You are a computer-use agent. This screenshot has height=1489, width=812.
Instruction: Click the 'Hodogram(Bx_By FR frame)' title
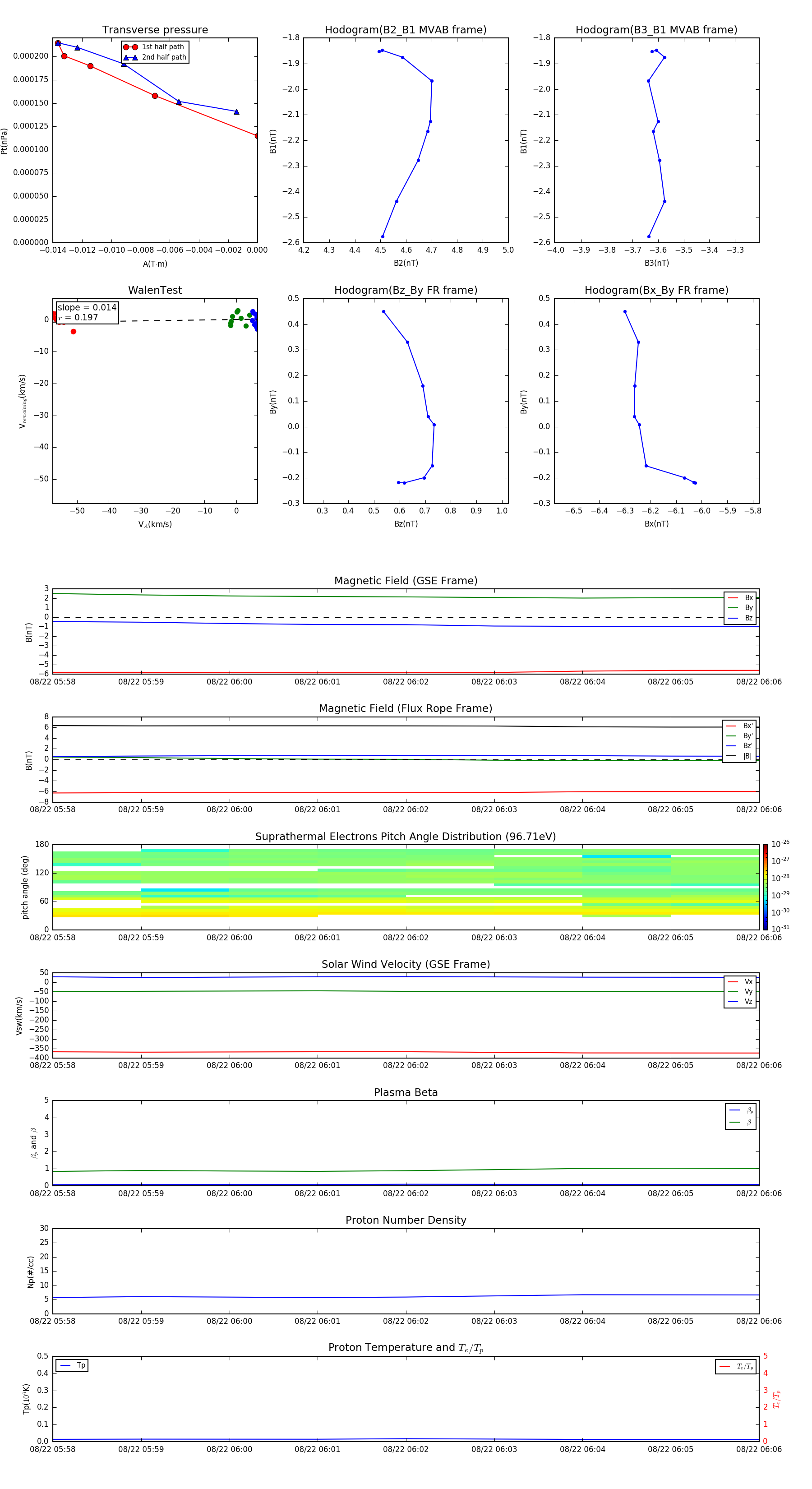pyautogui.click(x=656, y=290)
